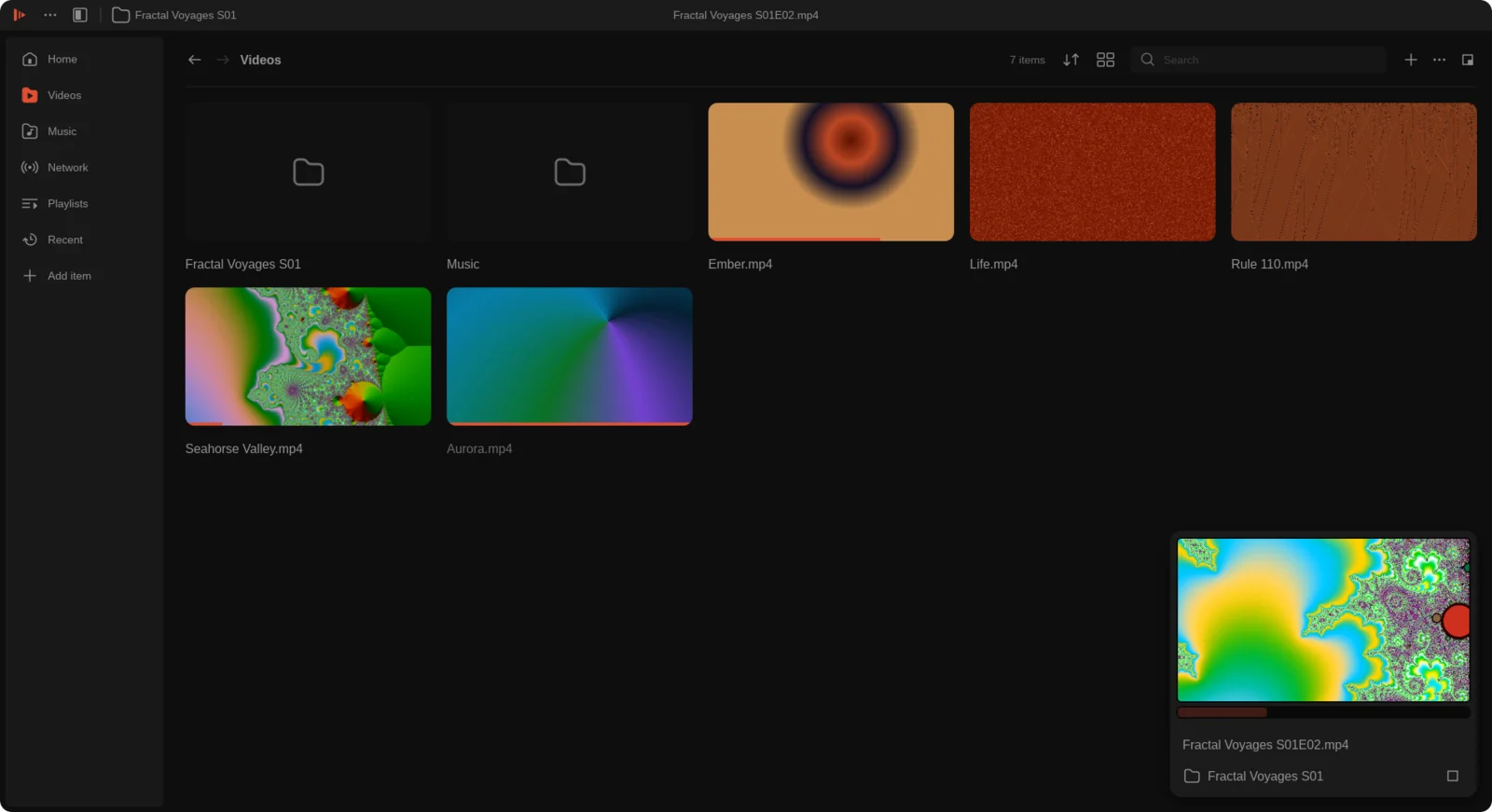The height and width of the screenshot is (812, 1492).
Task: Click the mini player video preview
Action: tap(1323, 620)
